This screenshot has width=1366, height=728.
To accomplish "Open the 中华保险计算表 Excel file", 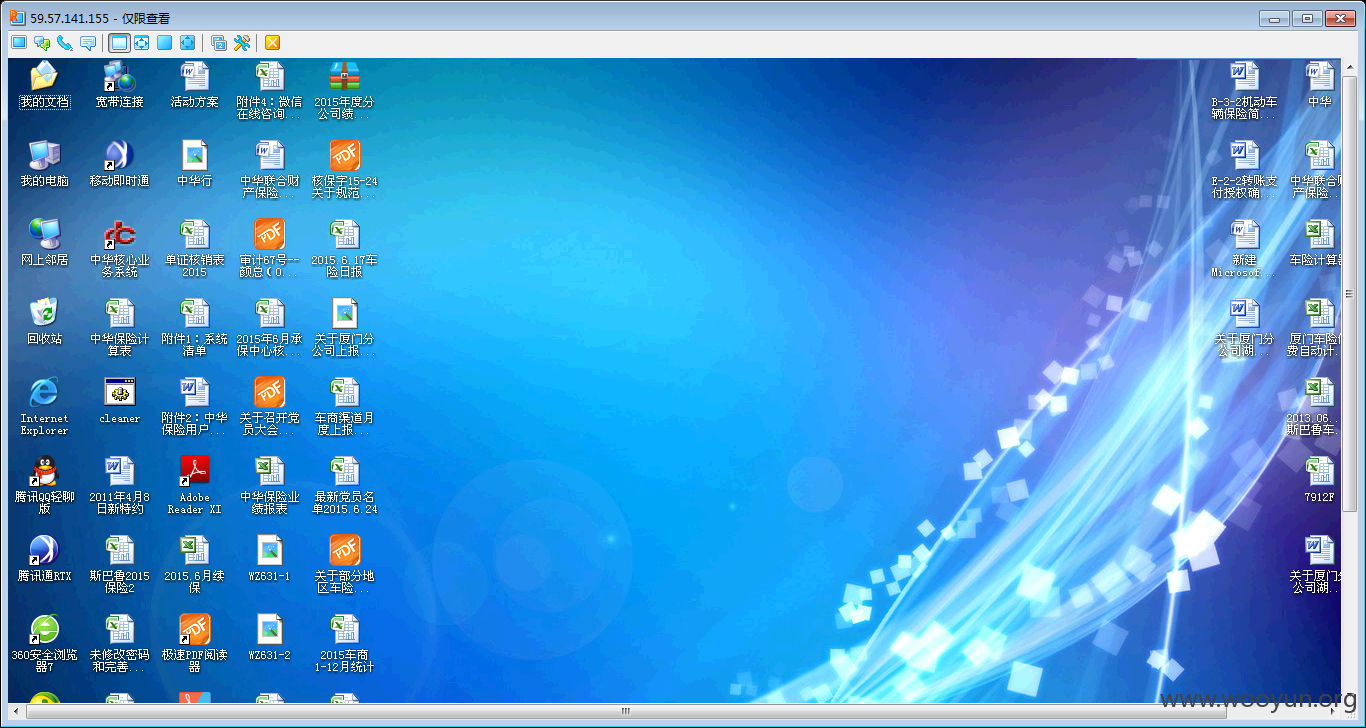I will 119,327.
